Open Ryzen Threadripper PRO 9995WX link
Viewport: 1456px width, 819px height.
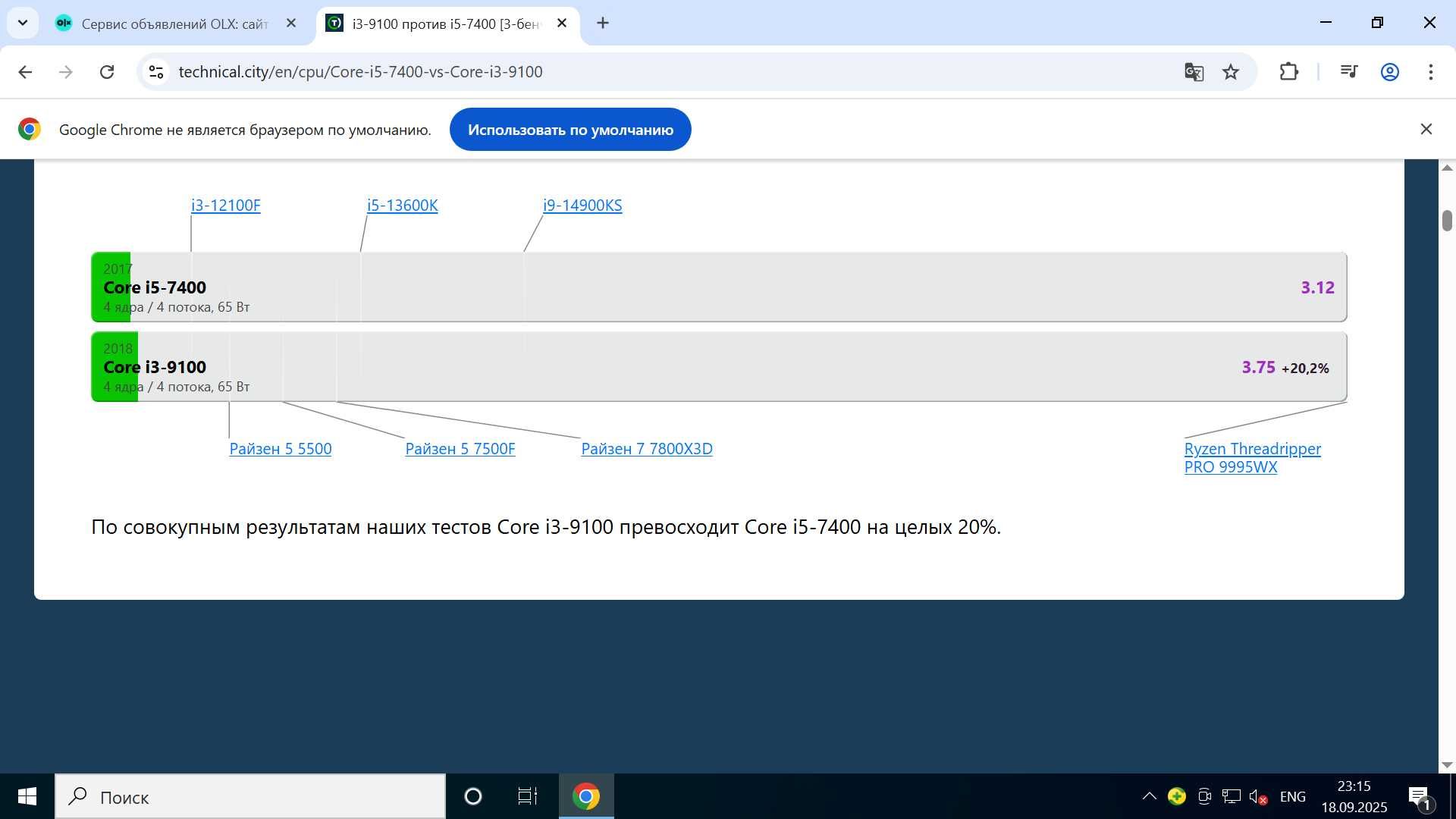(1253, 458)
